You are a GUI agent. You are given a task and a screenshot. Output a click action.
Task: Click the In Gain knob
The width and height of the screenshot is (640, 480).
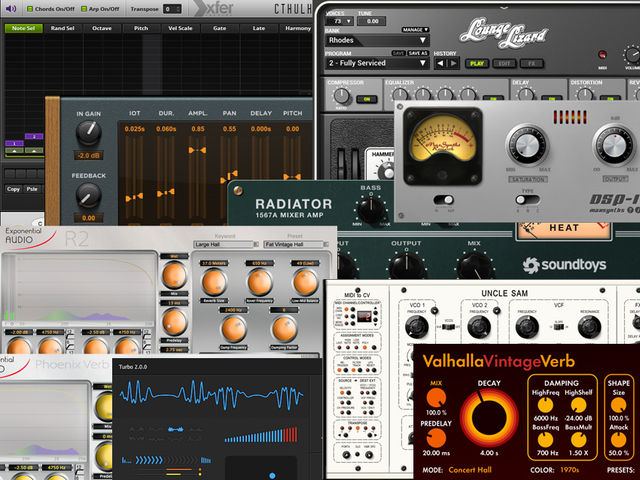[x=88, y=133]
